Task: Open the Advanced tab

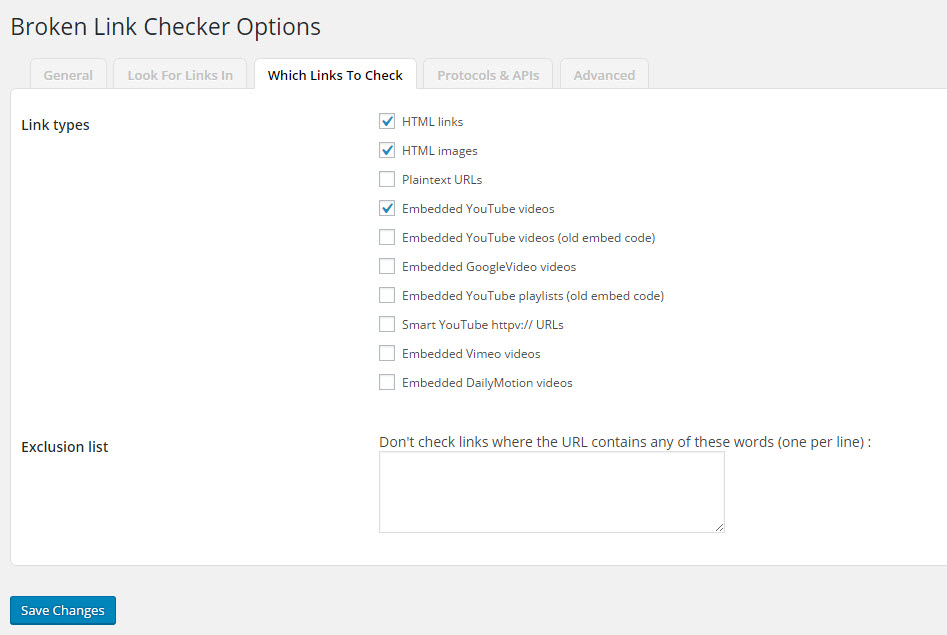Action: coord(605,75)
